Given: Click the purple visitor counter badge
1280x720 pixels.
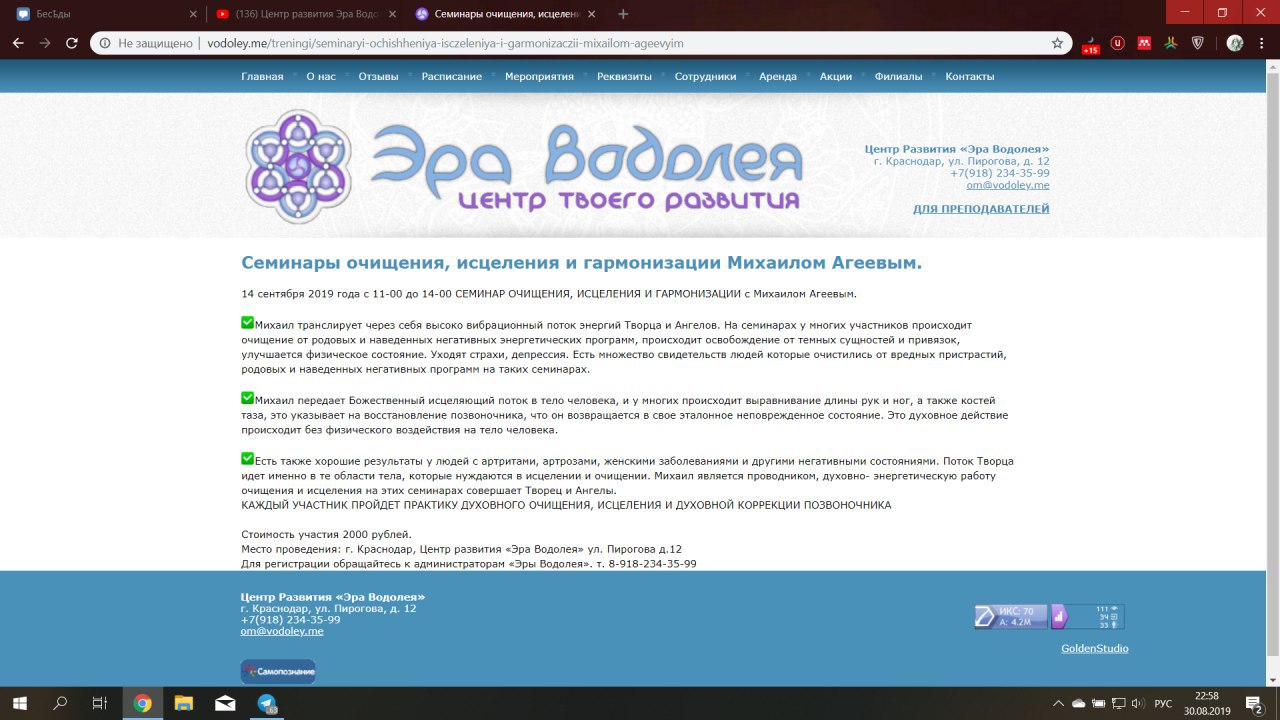Looking at the screenshot, I should 1087,616.
